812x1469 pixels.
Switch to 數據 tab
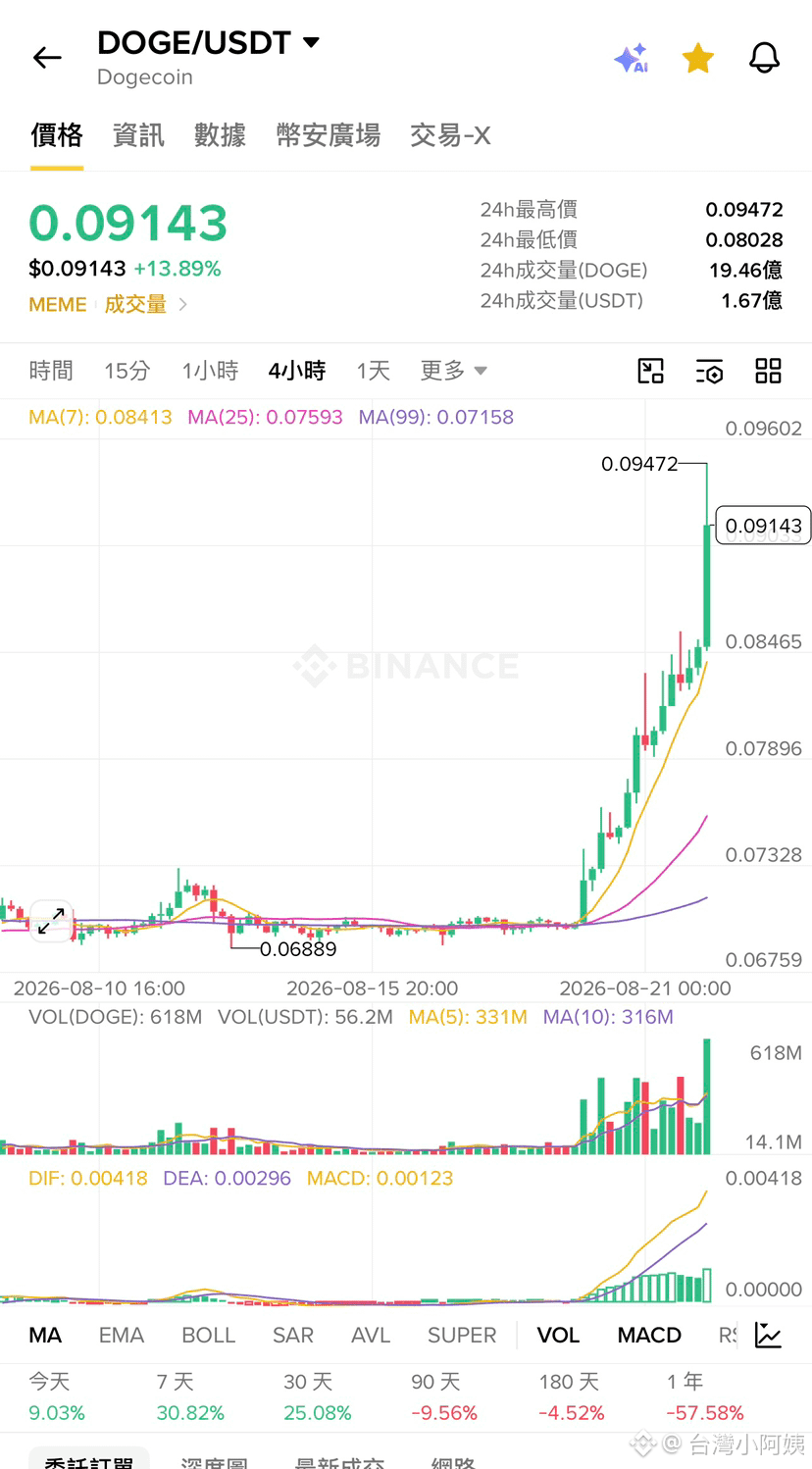coord(220,135)
